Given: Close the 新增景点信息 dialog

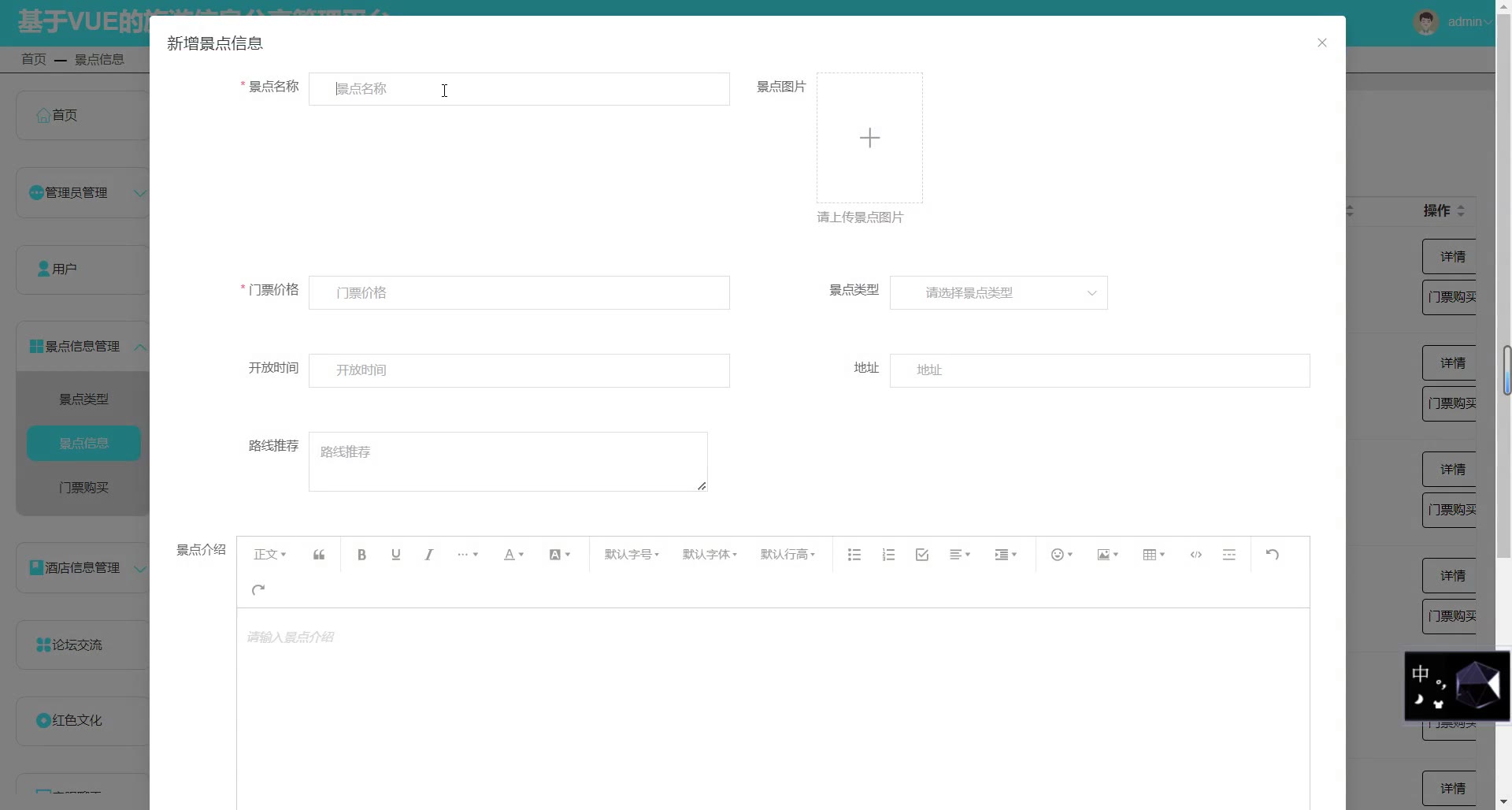Looking at the screenshot, I should [1322, 43].
